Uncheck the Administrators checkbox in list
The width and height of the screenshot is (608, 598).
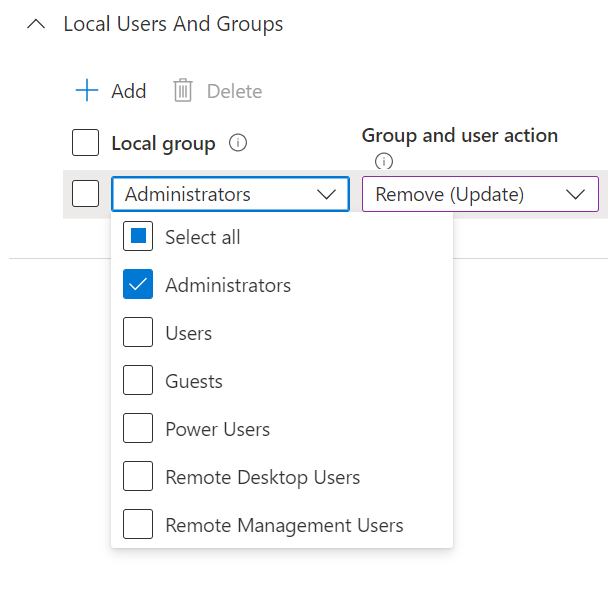pos(138,285)
